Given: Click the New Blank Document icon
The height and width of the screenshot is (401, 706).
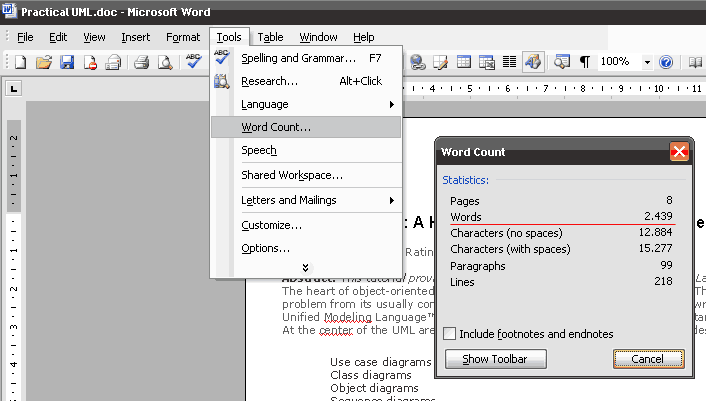Looking at the screenshot, I should pos(20,62).
